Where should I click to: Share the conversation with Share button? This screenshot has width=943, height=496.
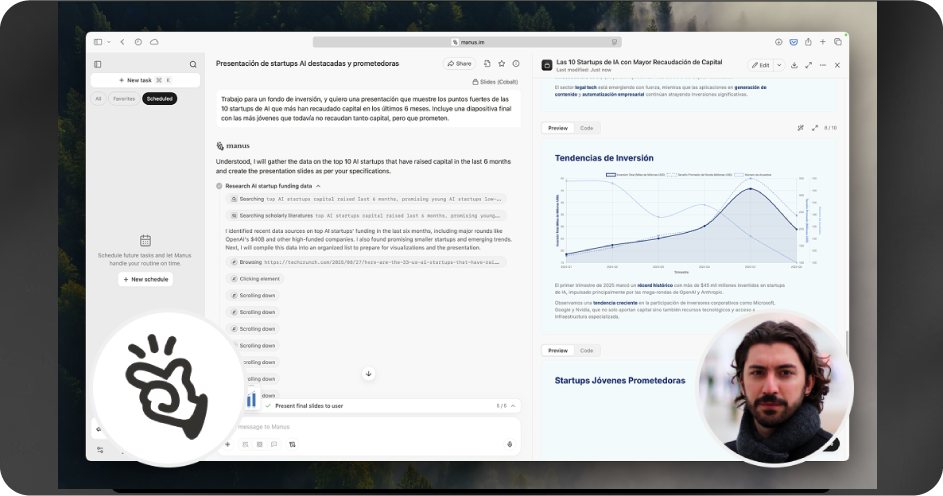coord(459,64)
